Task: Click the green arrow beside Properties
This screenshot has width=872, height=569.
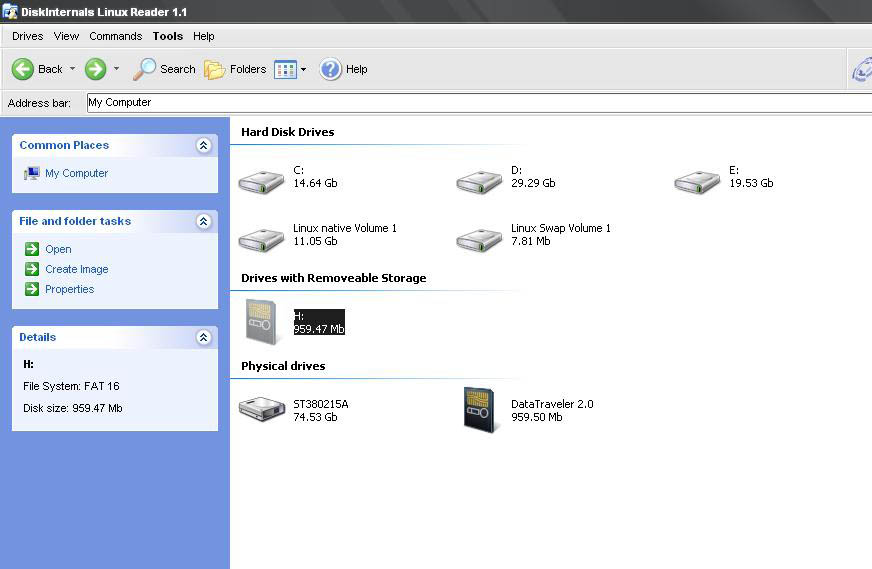Action: coord(32,289)
